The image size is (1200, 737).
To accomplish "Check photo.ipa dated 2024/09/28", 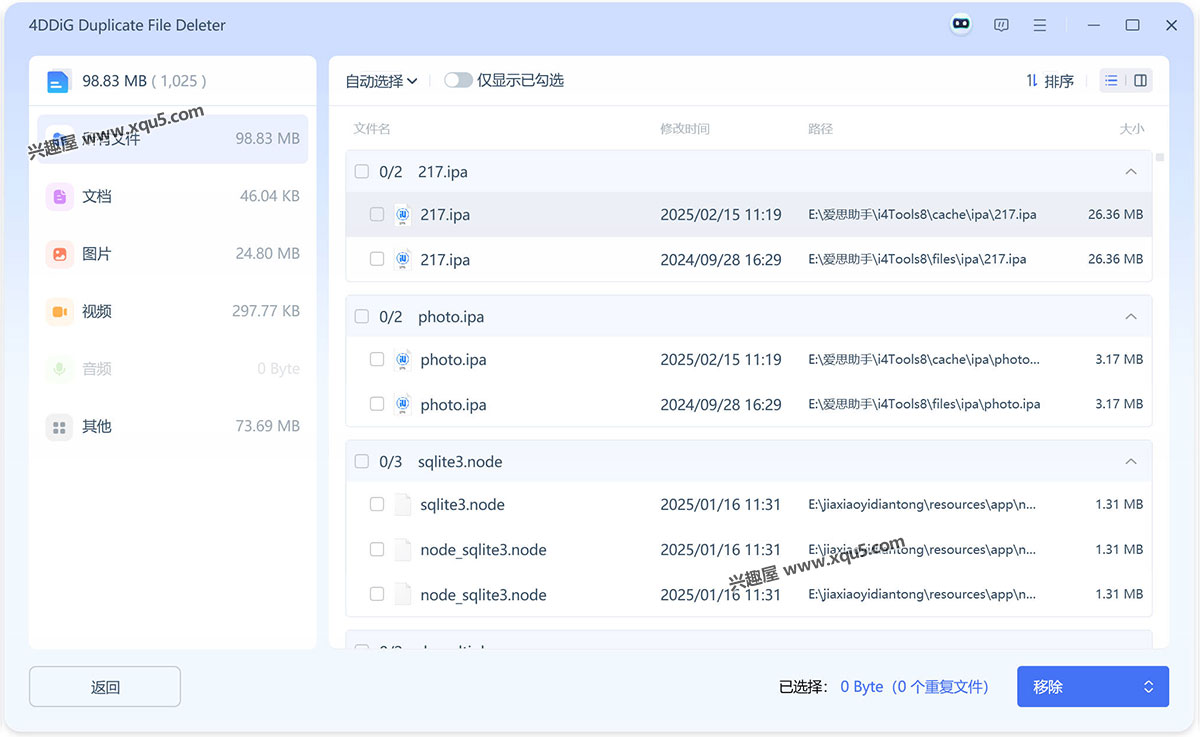I will pyautogui.click(x=377, y=404).
